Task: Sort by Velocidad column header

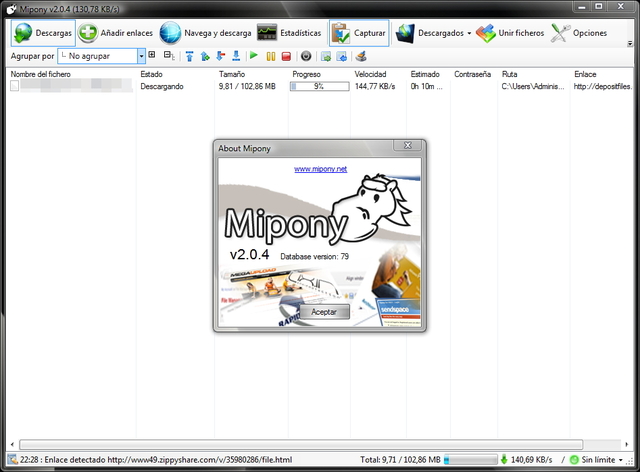Action: [x=370, y=74]
